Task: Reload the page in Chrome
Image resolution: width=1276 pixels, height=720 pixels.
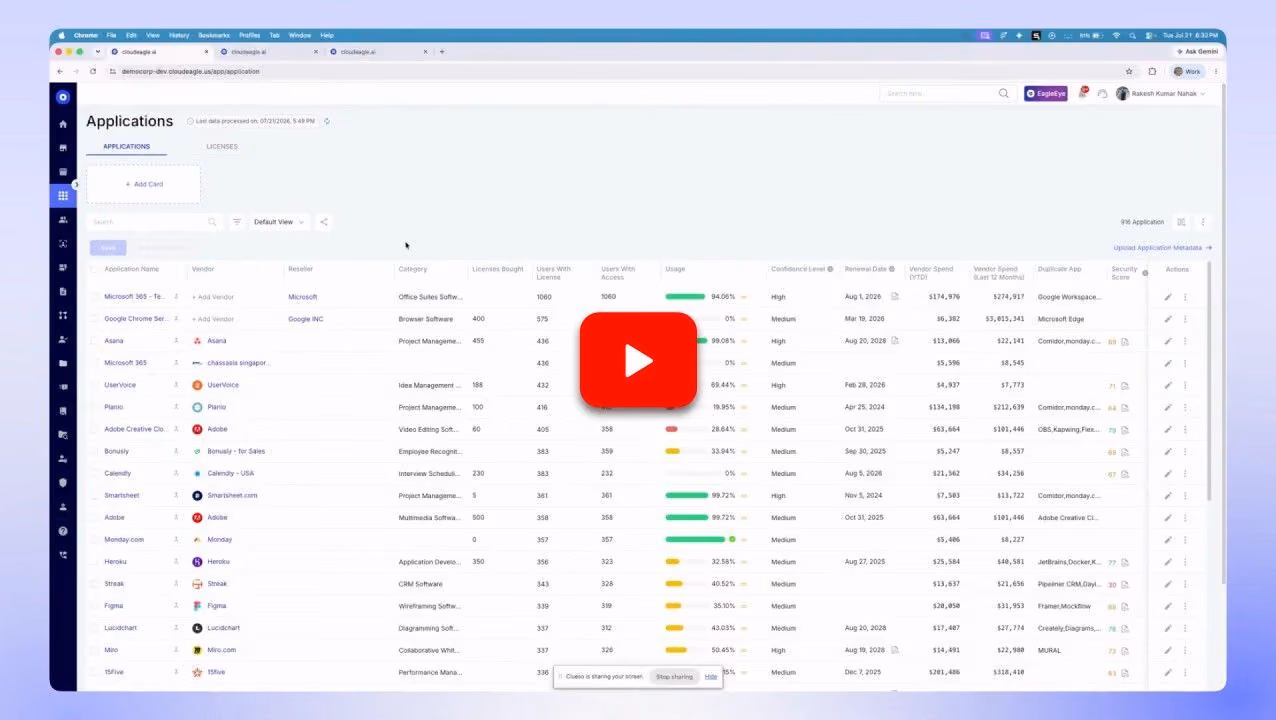Action: (93, 71)
